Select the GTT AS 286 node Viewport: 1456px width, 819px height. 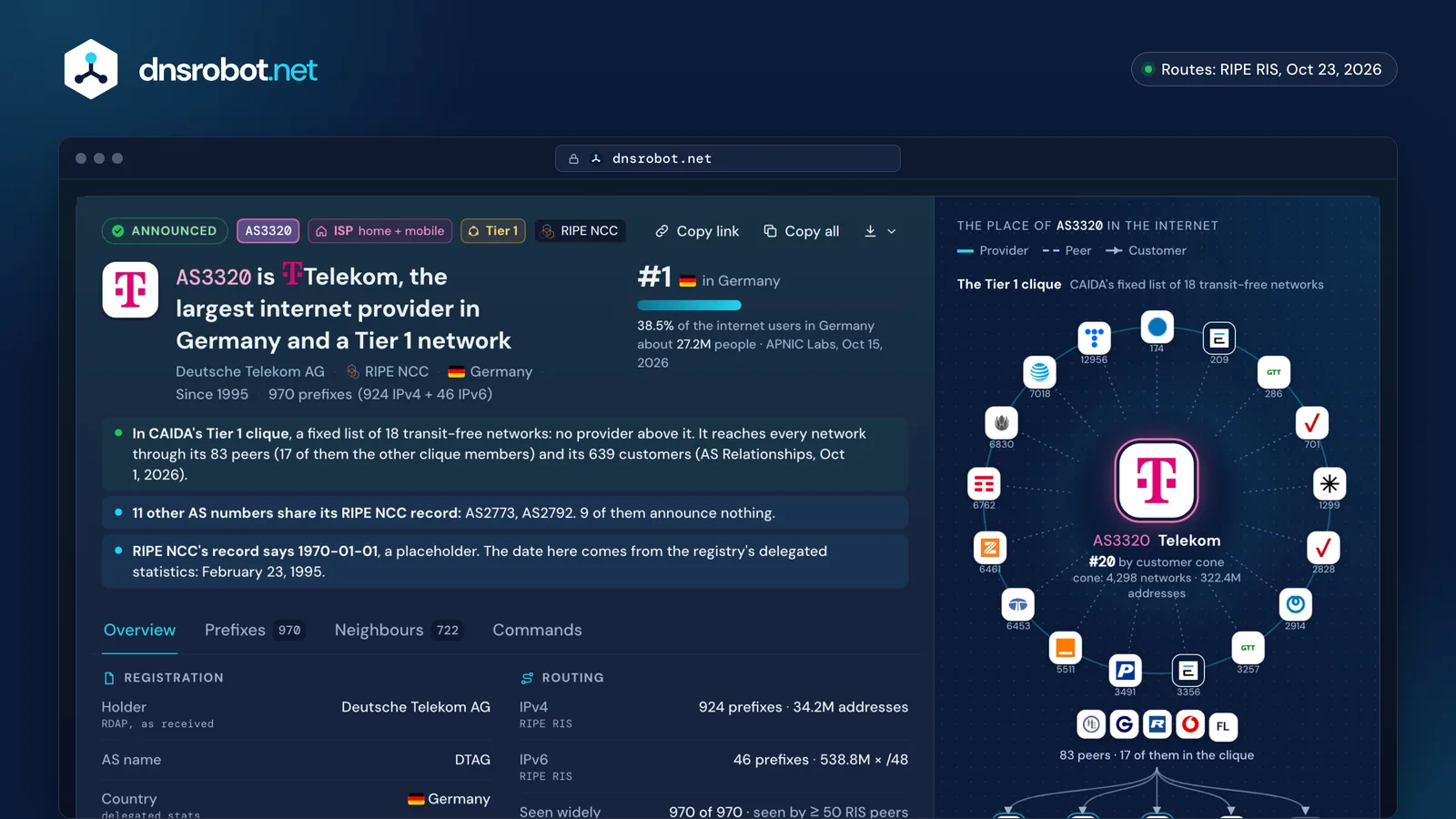(x=1273, y=372)
